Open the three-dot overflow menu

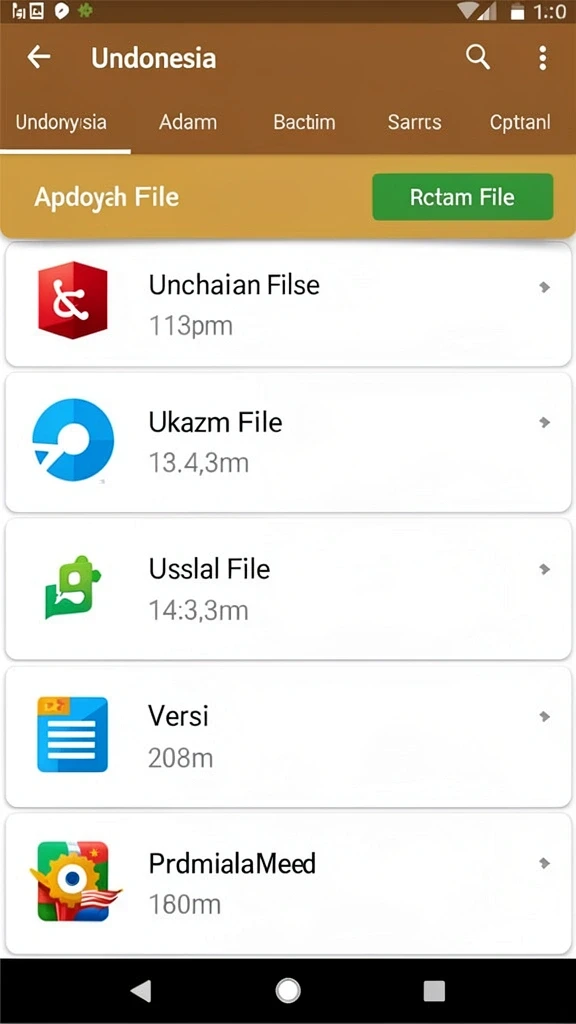[542, 58]
